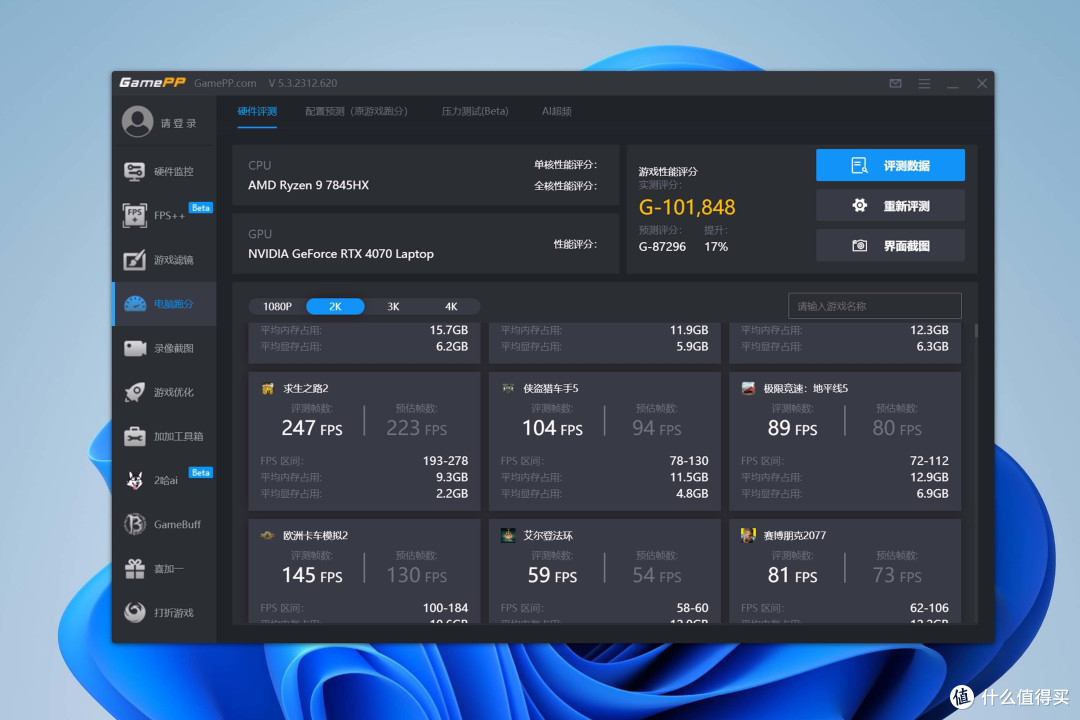Click the 145 FPS value for 欧洲卡车模拟2
Viewport: 1080px width, 720px height.
312,575
